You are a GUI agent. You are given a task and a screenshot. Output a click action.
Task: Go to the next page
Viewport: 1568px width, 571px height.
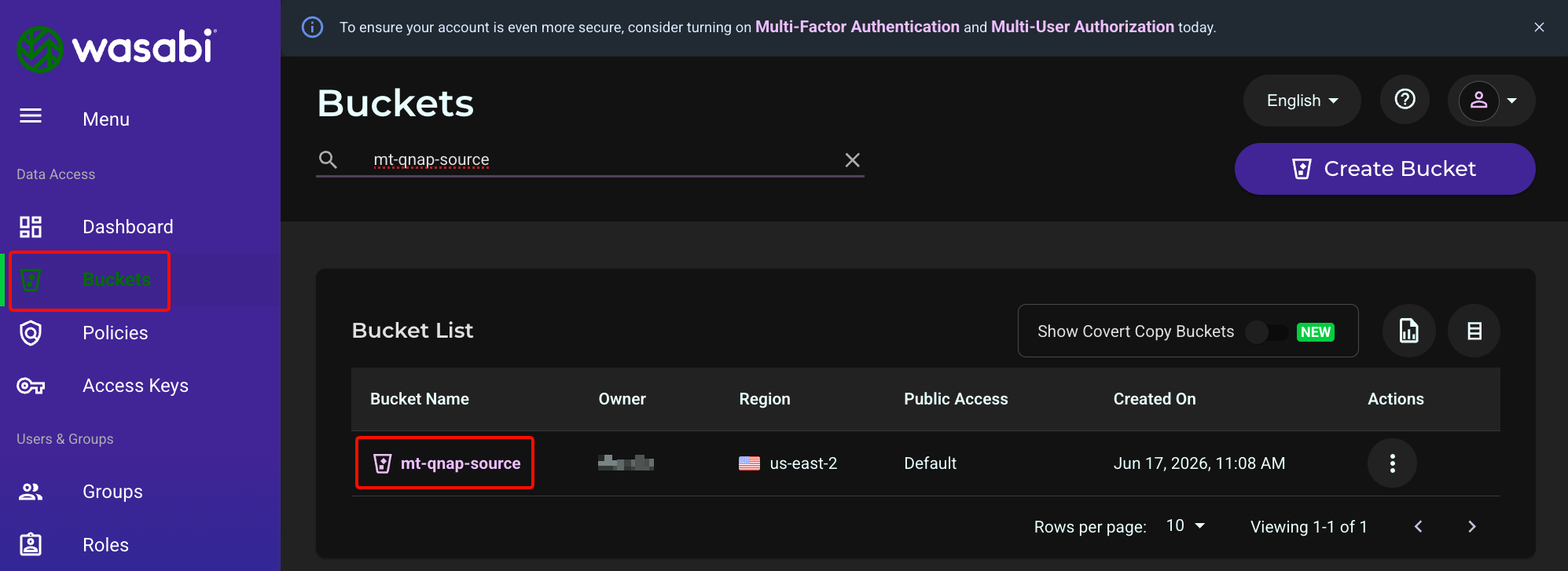[x=1472, y=526]
